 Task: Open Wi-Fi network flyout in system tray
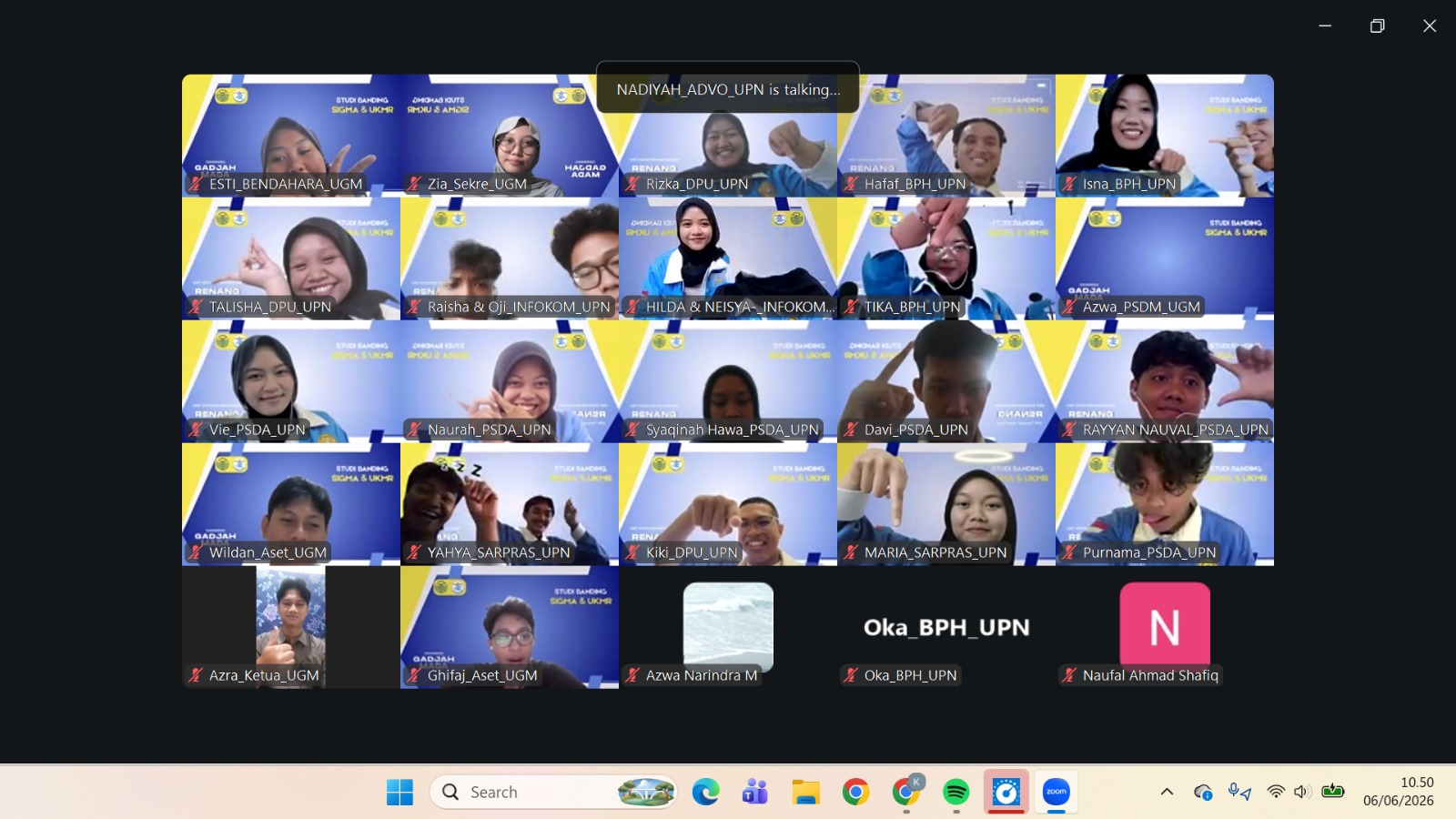(1276, 792)
